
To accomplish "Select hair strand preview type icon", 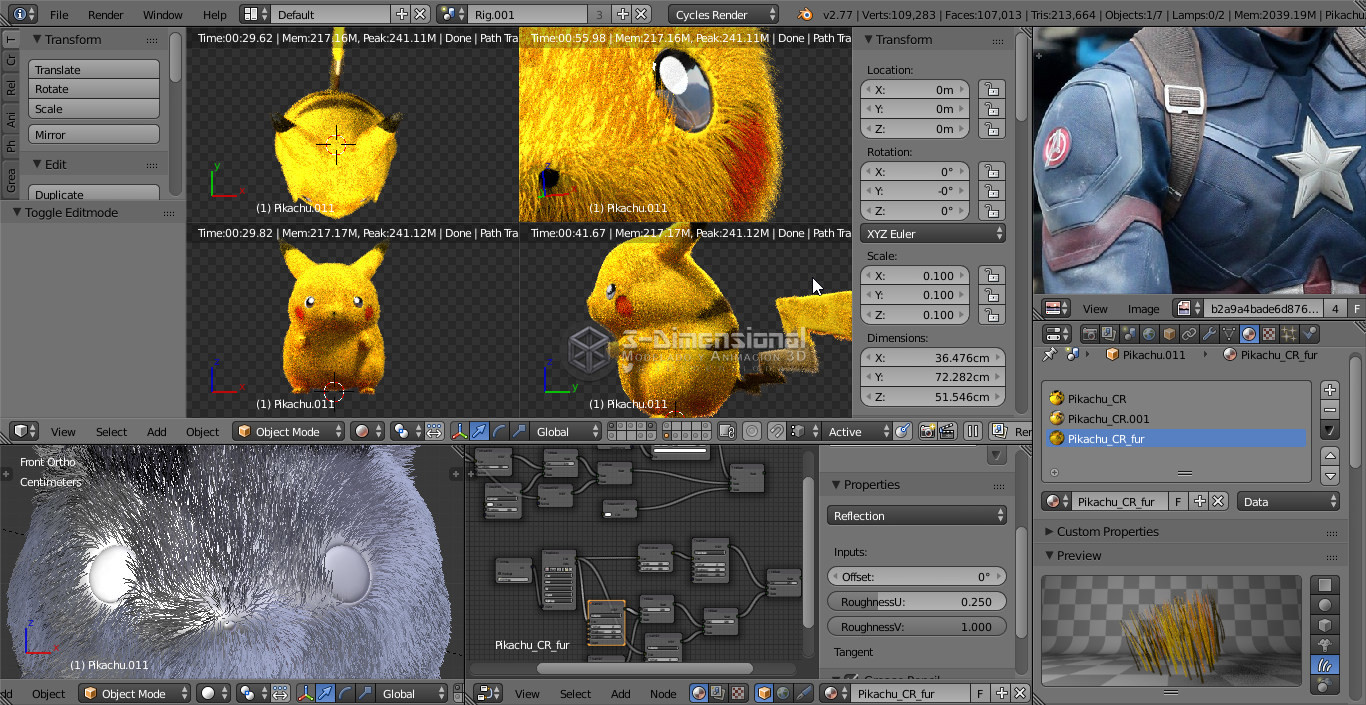I will (x=1325, y=665).
